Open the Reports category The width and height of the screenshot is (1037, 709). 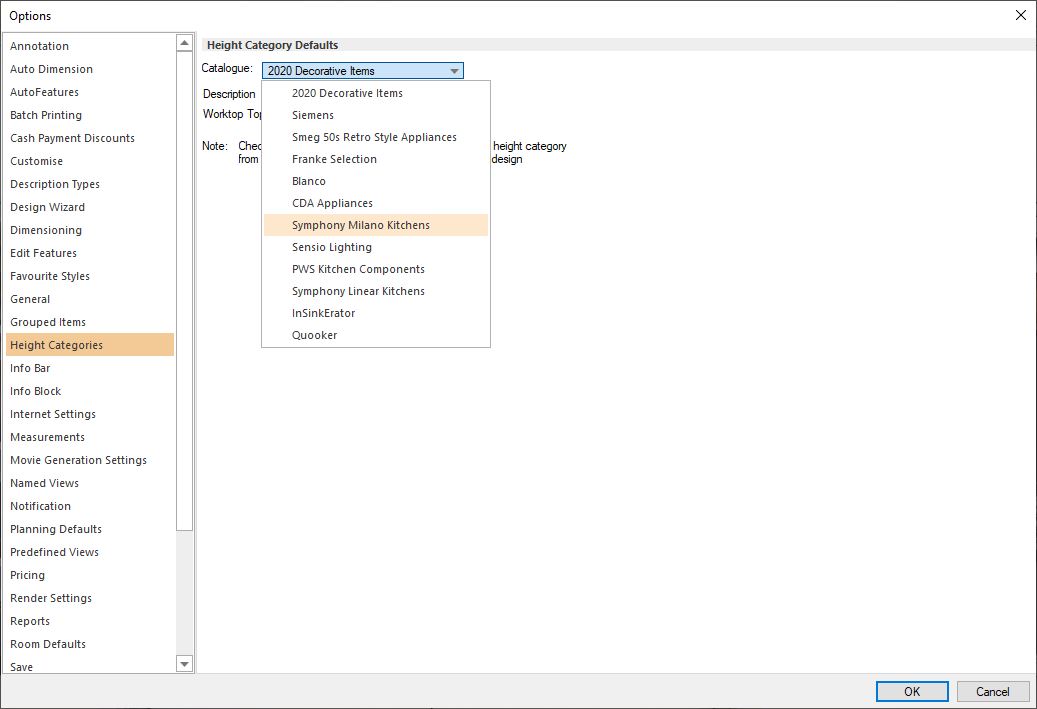(x=90, y=622)
